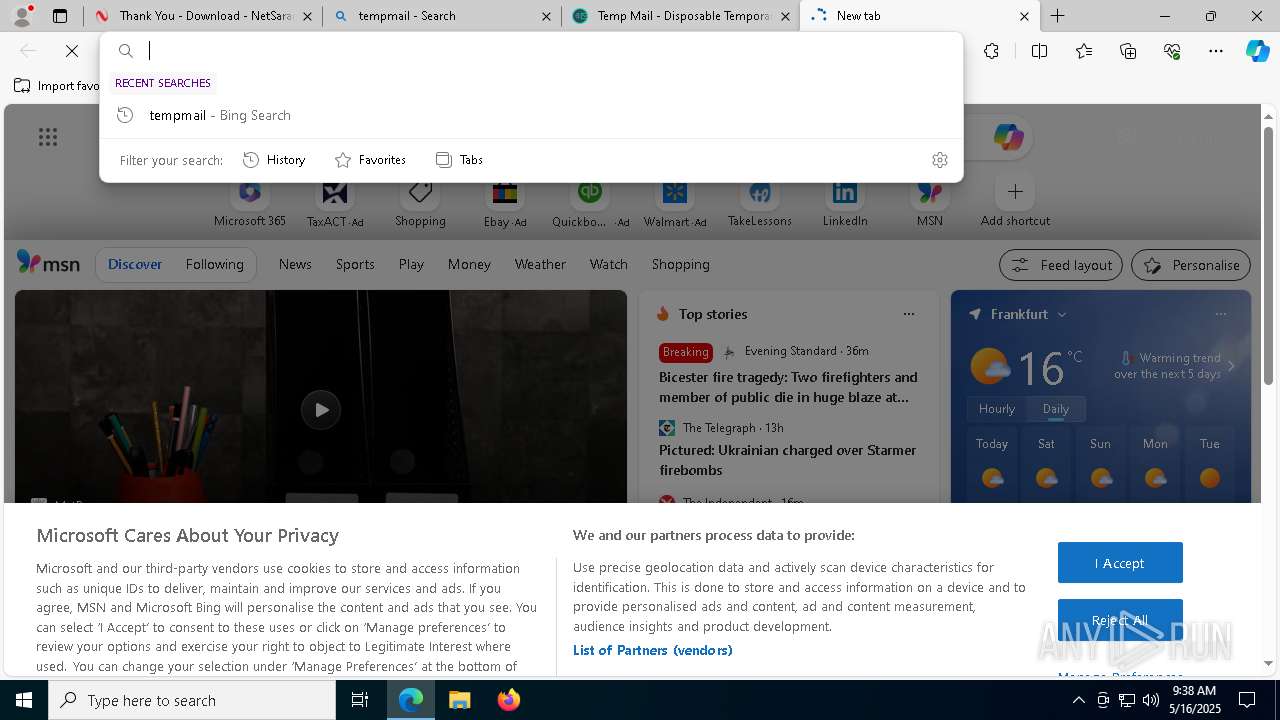Image resolution: width=1280 pixels, height=720 pixels.
Task: Select the tempmail recent search suggestion
Action: 531,115
